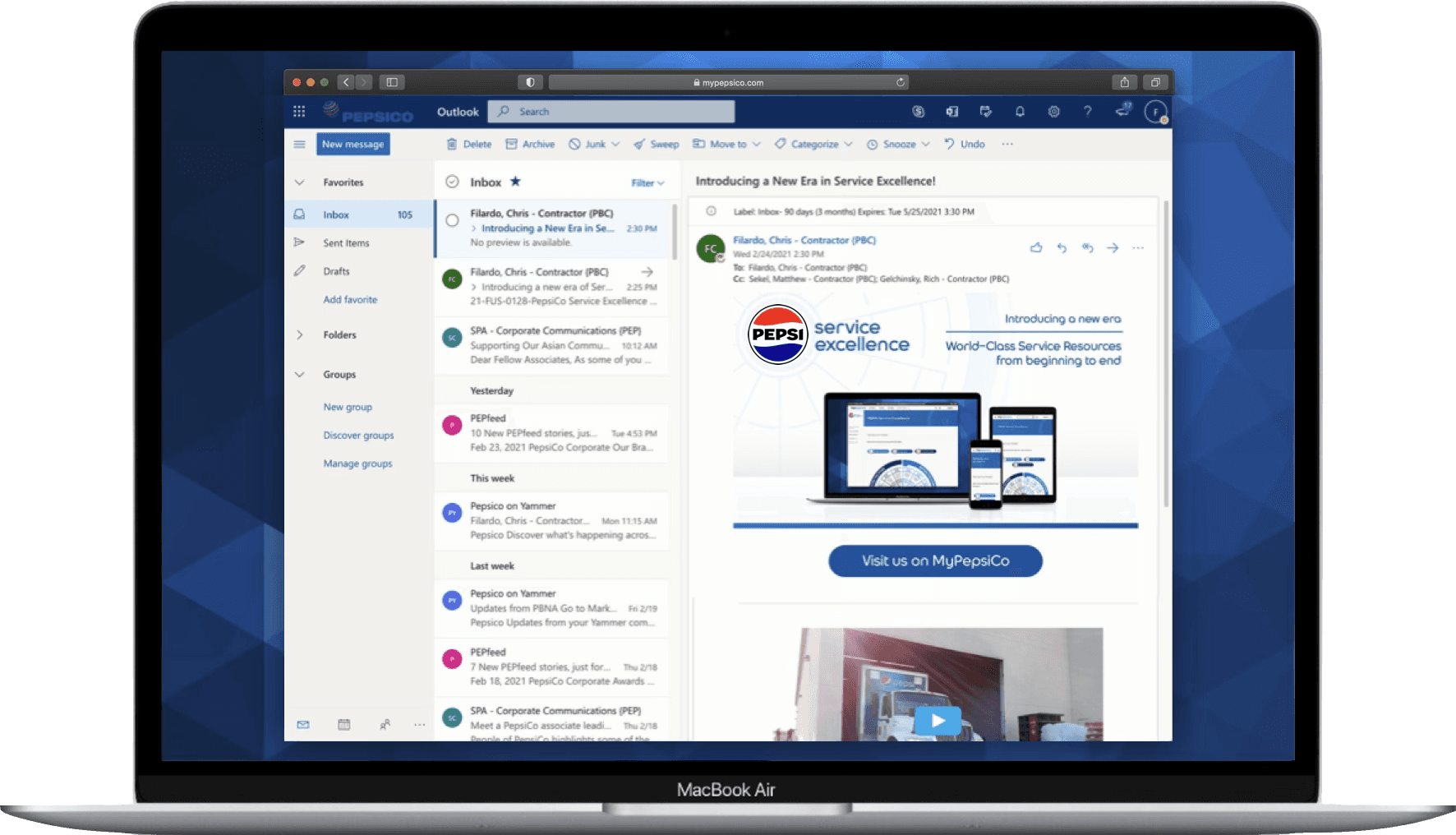
Task: Open the Filter dropdown
Action: click(x=647, y=183)
